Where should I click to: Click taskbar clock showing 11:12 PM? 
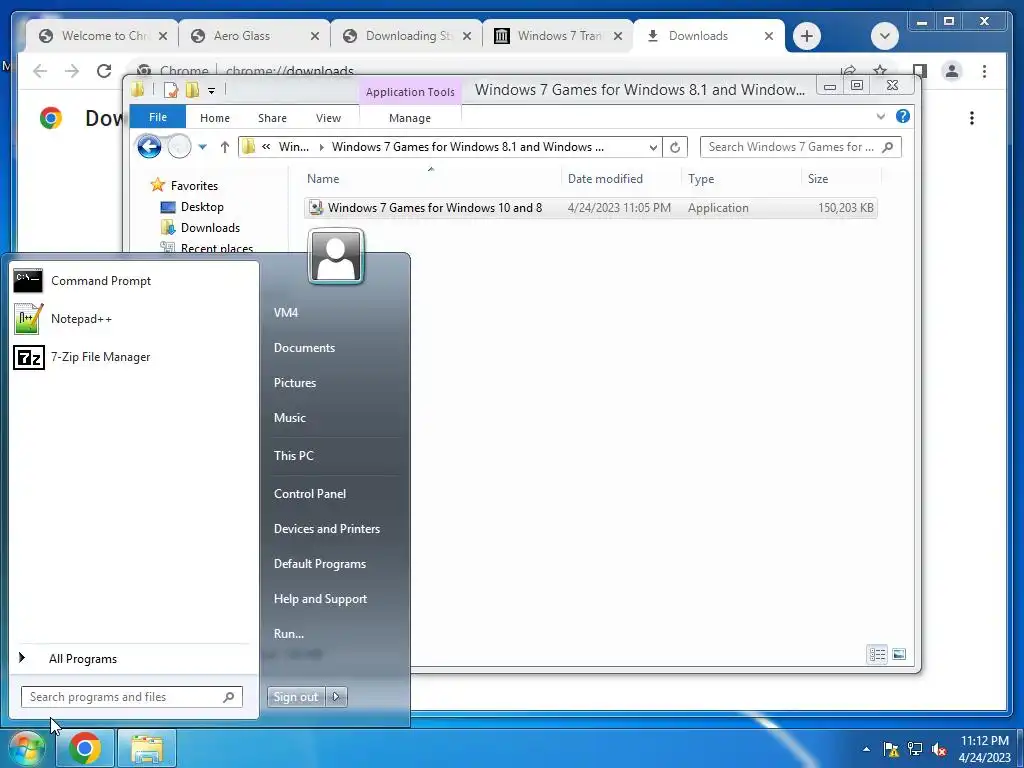(x=984, y=749)
